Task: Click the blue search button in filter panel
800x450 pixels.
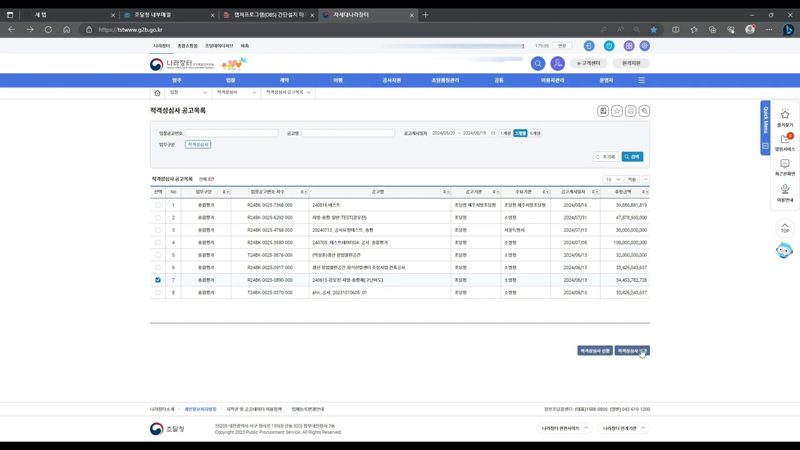Action: [x=632, y=157]
